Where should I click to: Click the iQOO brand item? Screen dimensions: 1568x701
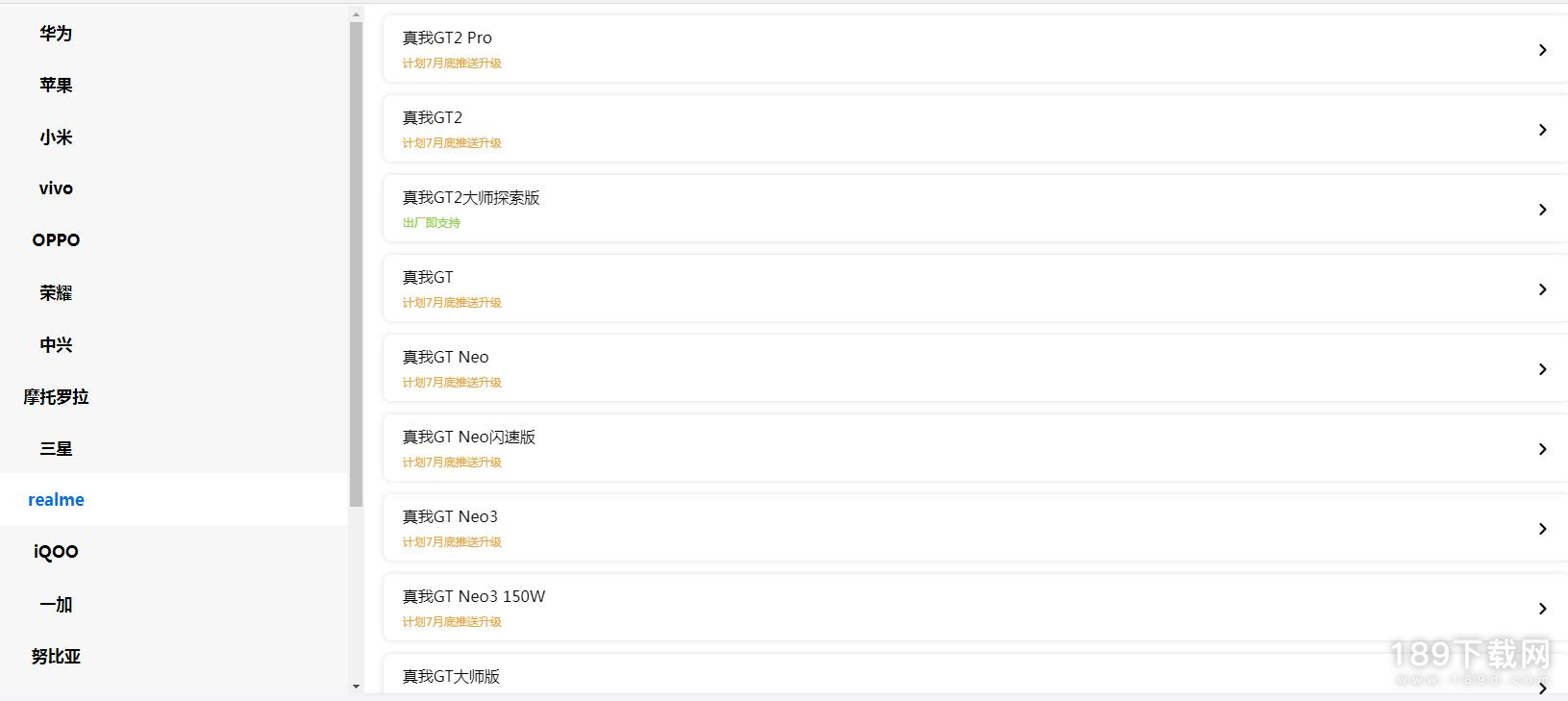pyautogui.click(x=56, y=552)
